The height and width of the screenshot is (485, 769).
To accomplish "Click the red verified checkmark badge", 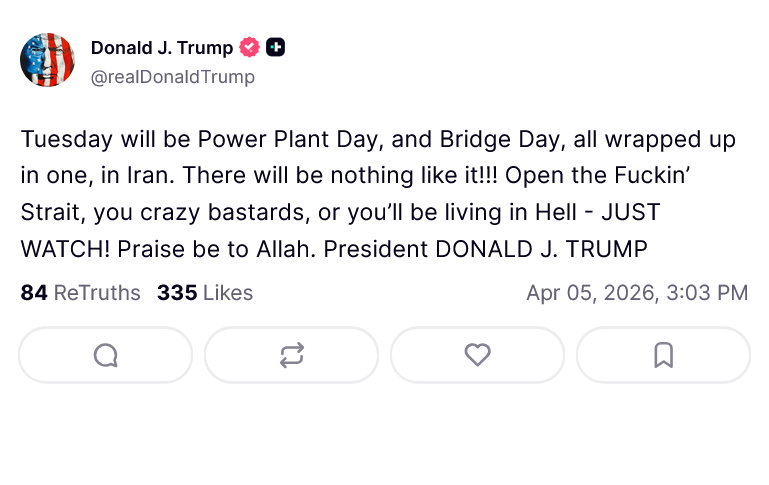I will (249, 47).
